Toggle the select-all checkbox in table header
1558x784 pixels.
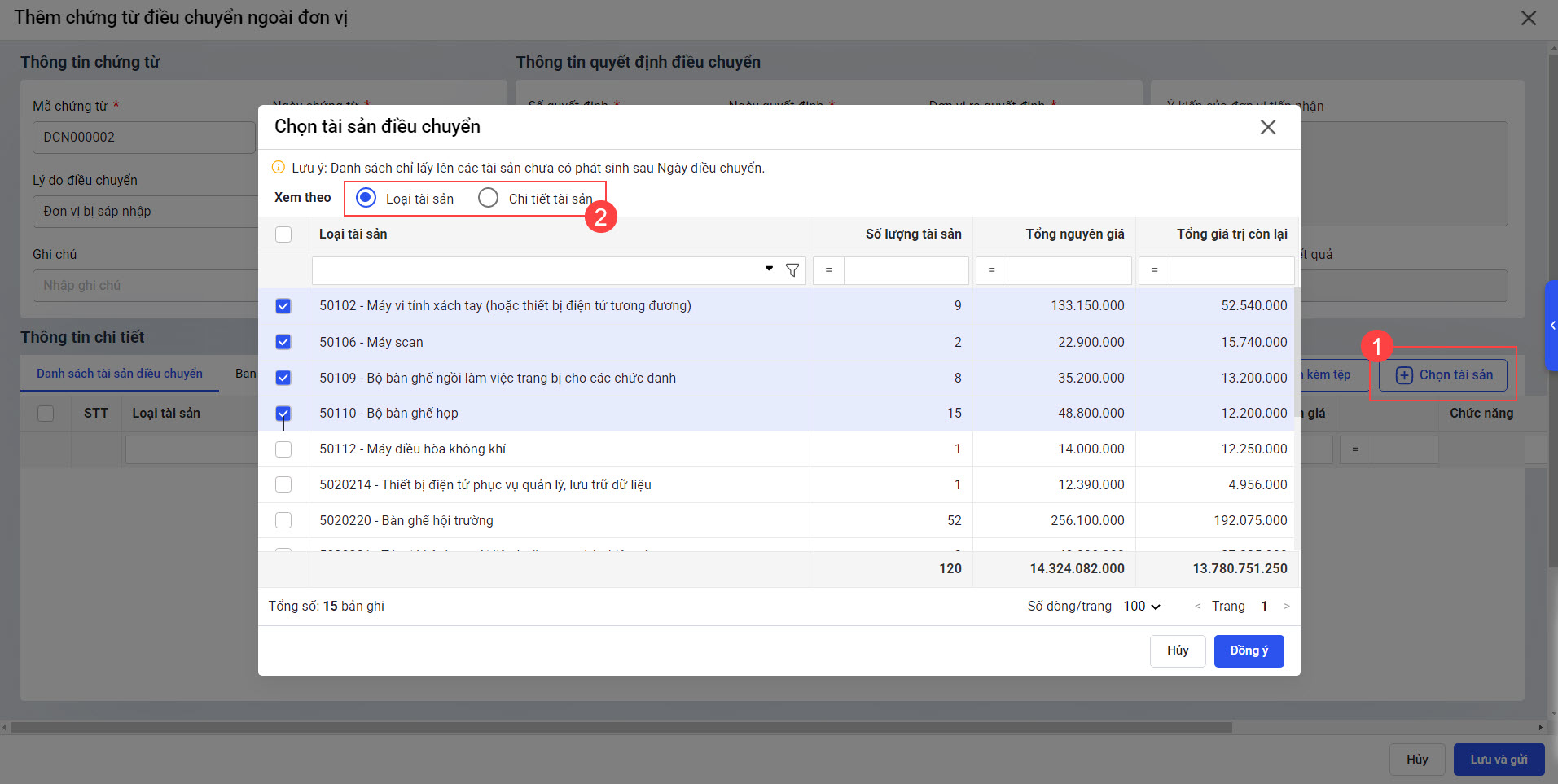(x=283, y=234)
